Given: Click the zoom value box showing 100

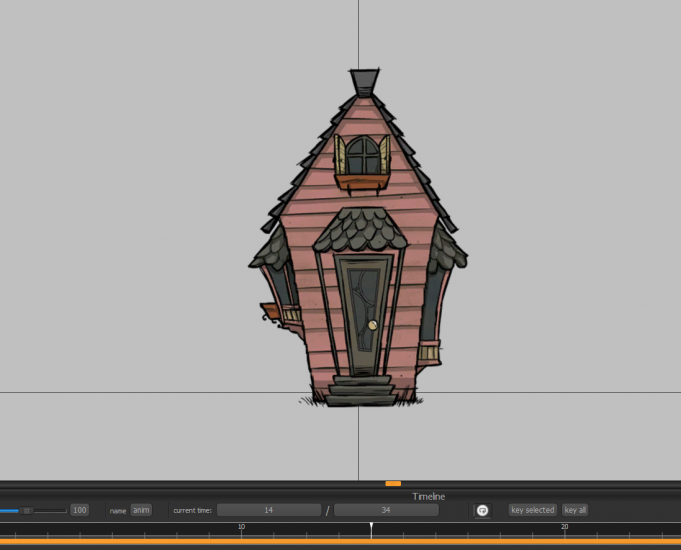Looking at the screenshot, I should [x=79, y=510].
